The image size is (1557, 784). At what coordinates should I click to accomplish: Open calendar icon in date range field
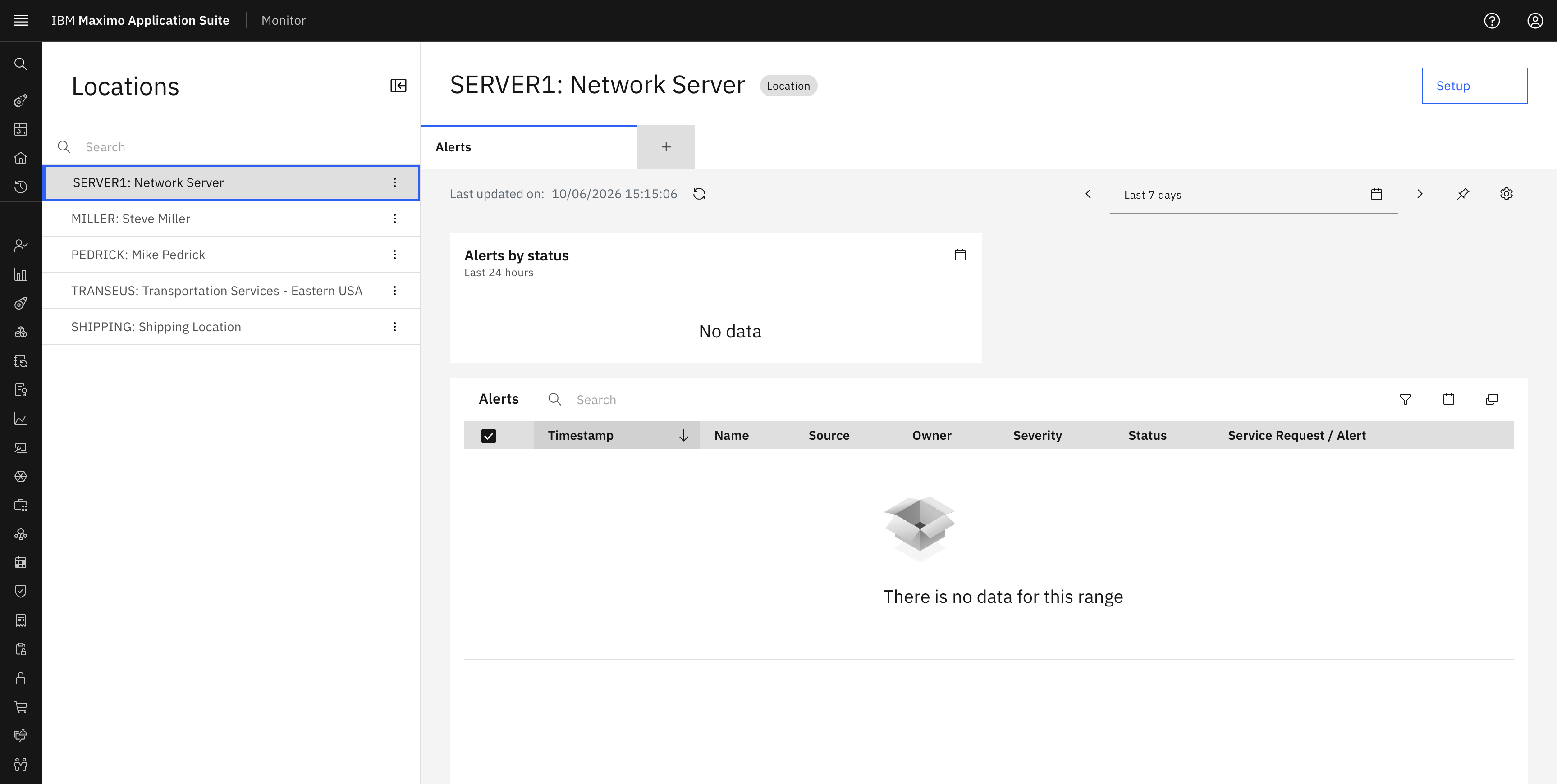(1376, 195)
